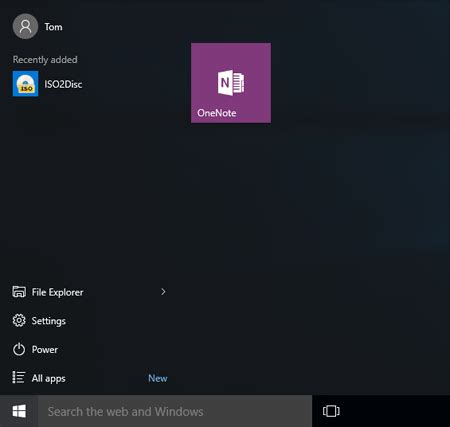Click the ISO2Disc app name

point(63,84)
